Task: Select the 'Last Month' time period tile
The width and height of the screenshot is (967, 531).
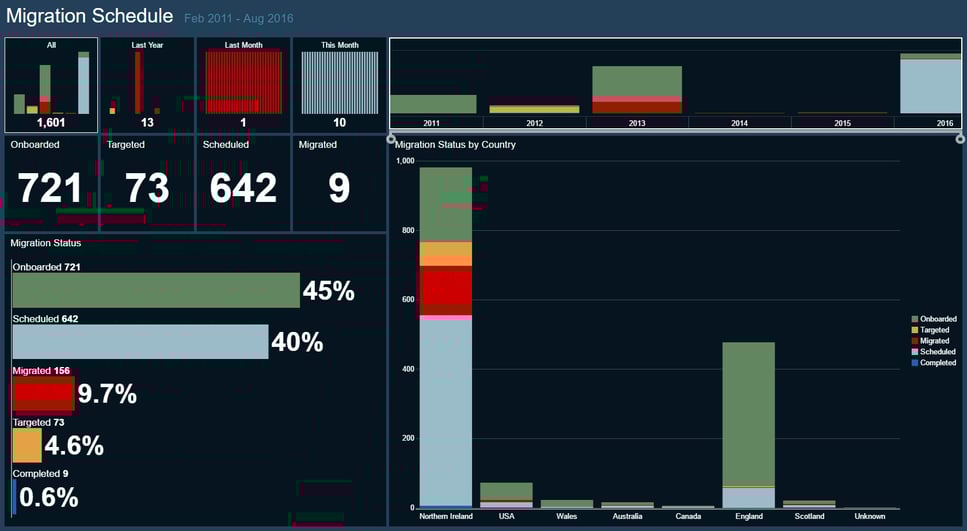Action: 243,85
